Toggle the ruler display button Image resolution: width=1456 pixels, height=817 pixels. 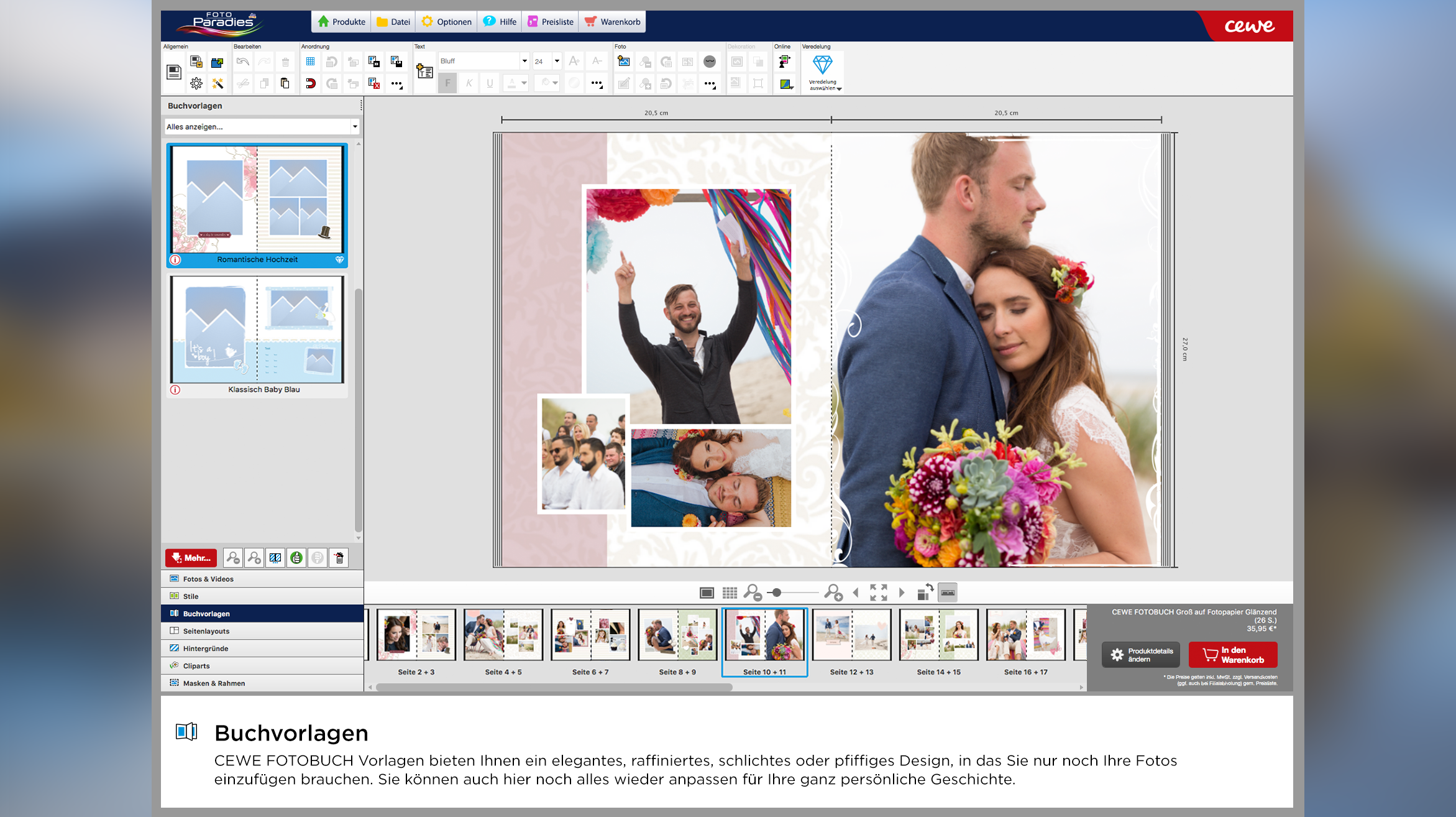[947, 593]
